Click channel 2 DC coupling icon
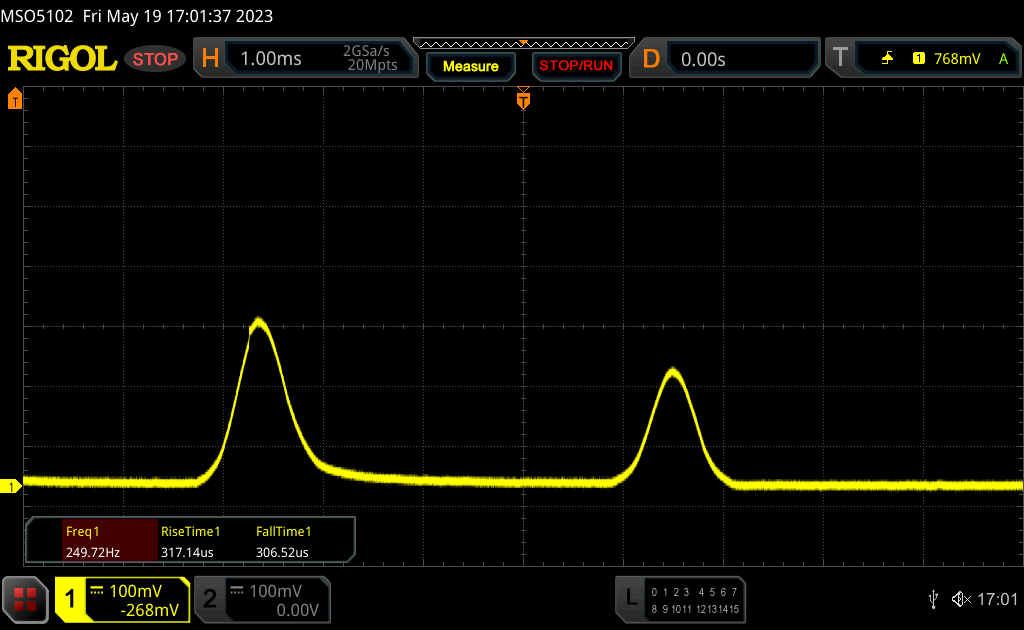The width and height of the screenshot is (1024, 630). (237, 591)
